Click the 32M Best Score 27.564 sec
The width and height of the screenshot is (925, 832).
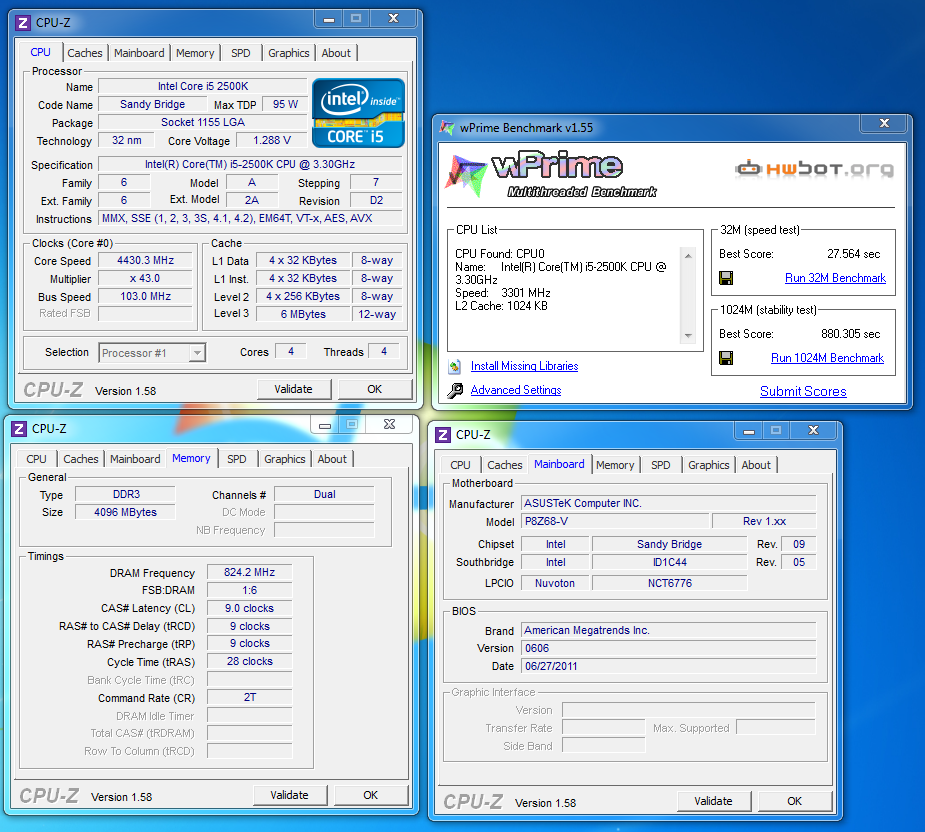point(853,254)
